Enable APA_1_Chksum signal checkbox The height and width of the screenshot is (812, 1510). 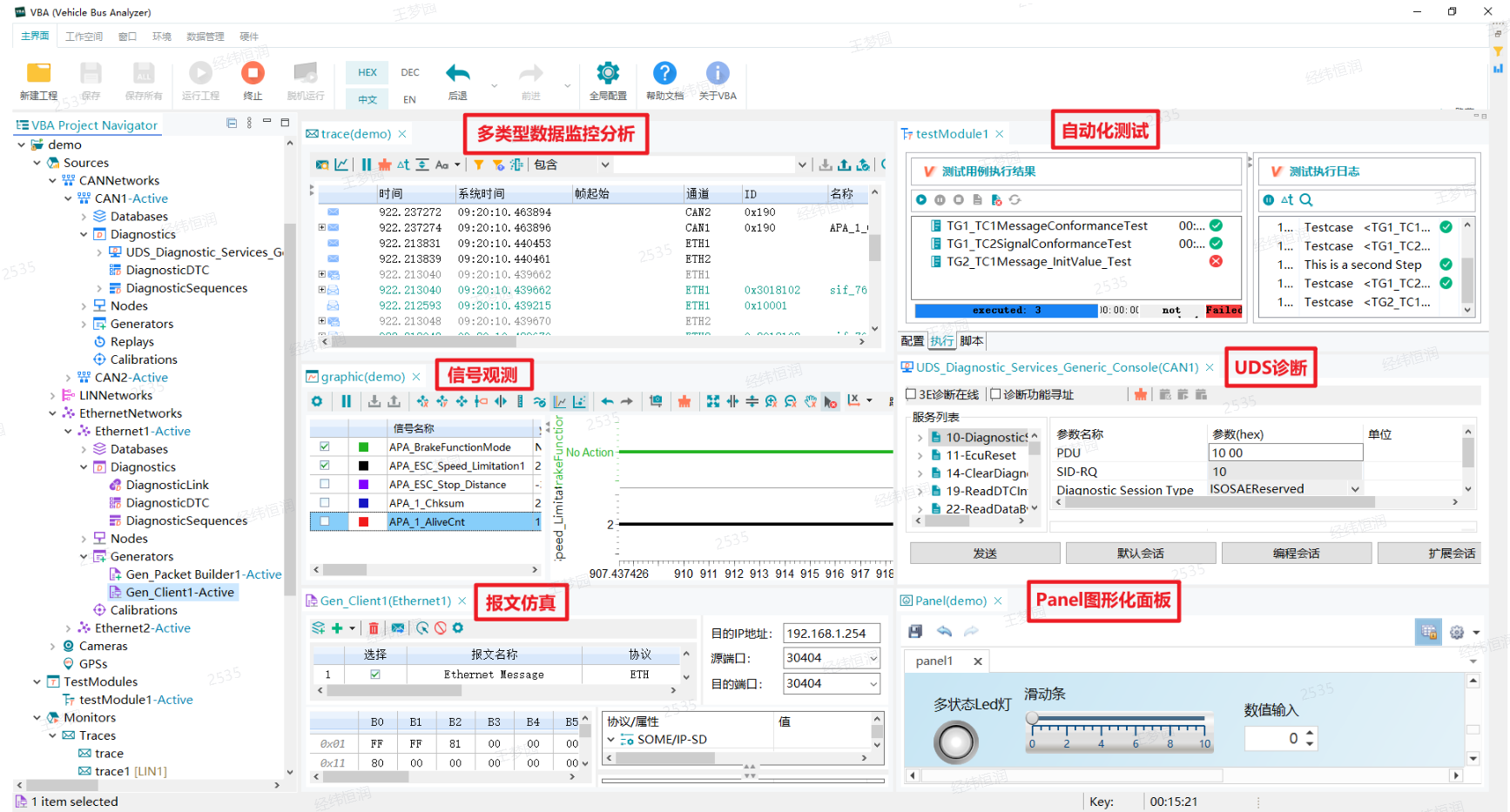point(325,503)
